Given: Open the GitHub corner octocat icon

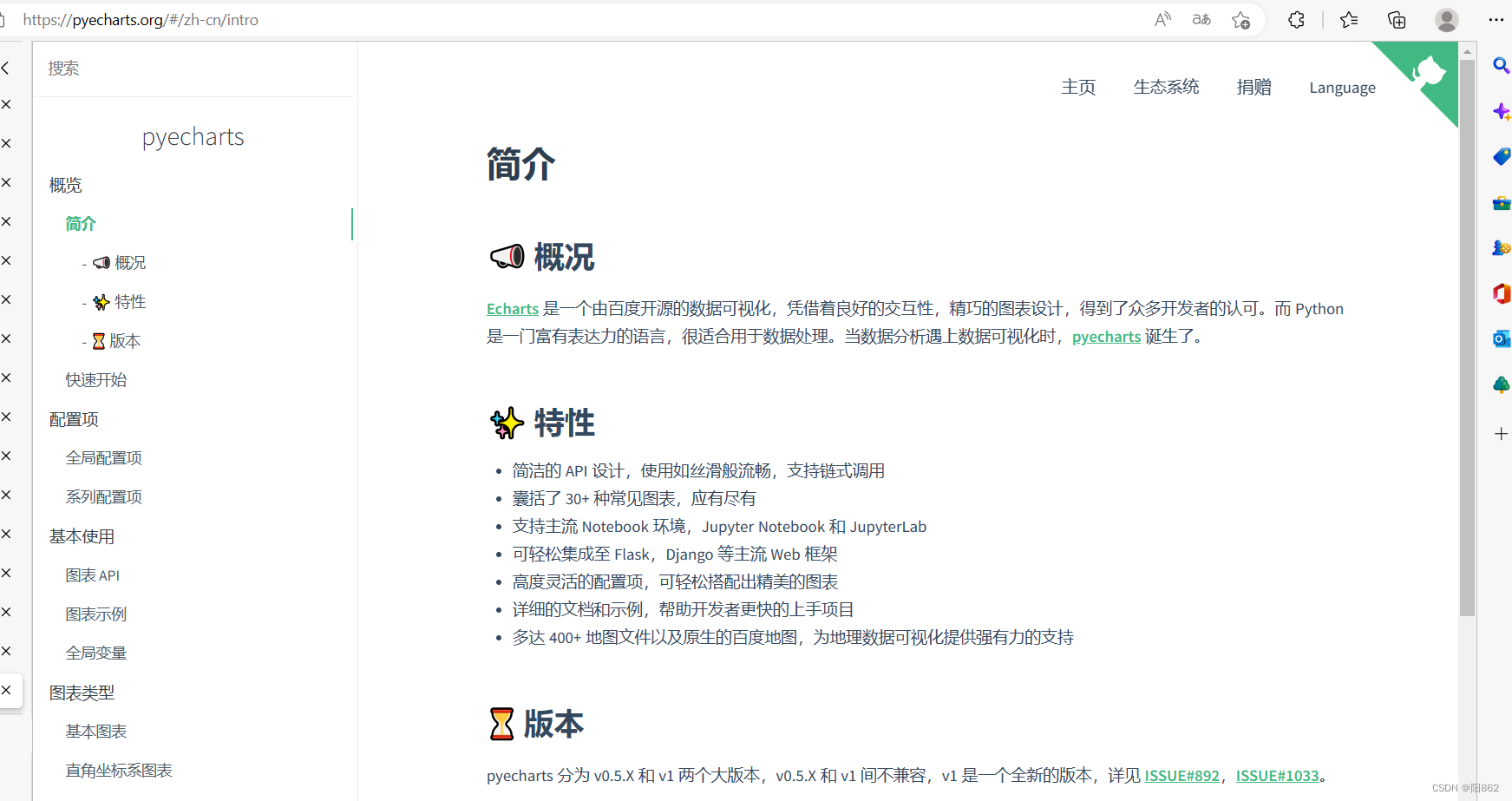Looking at the screenshot, I should coord(1428,72).
